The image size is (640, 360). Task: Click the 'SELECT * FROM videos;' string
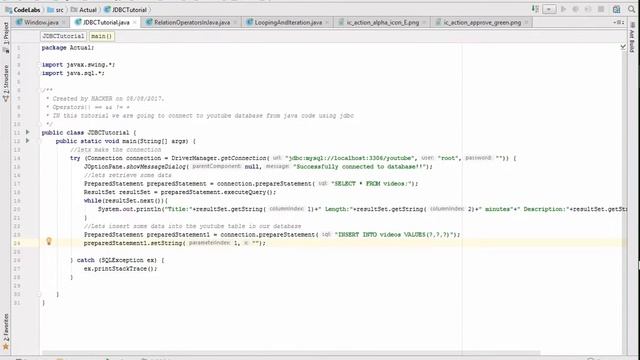tap(371, 184)
